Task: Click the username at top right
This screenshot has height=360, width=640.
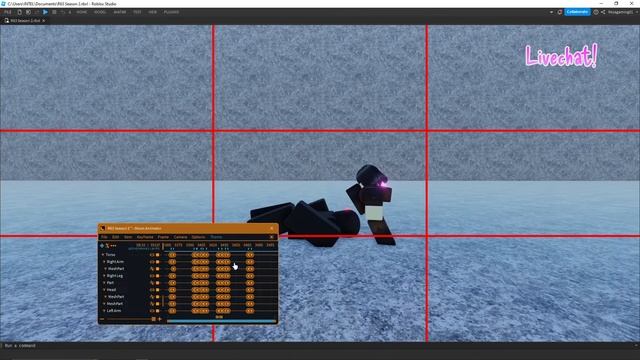Action: coord(620,12)
